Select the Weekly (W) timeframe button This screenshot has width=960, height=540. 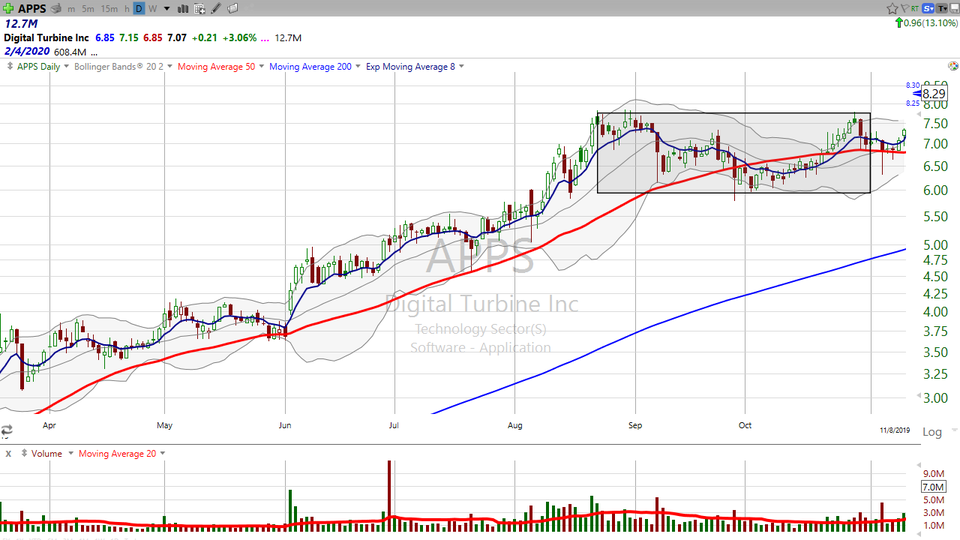[x=152, y=9]
